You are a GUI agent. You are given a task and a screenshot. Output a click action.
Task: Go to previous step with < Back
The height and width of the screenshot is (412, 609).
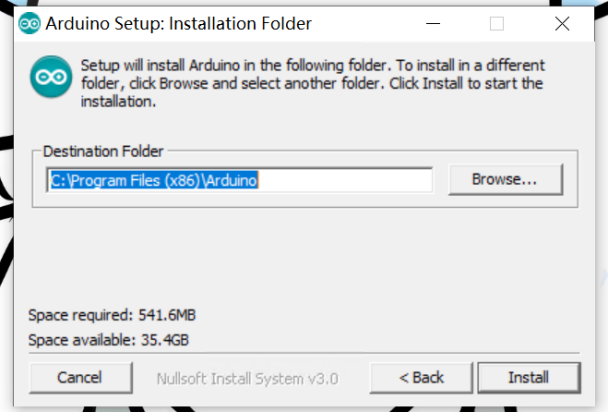(421, 377)
